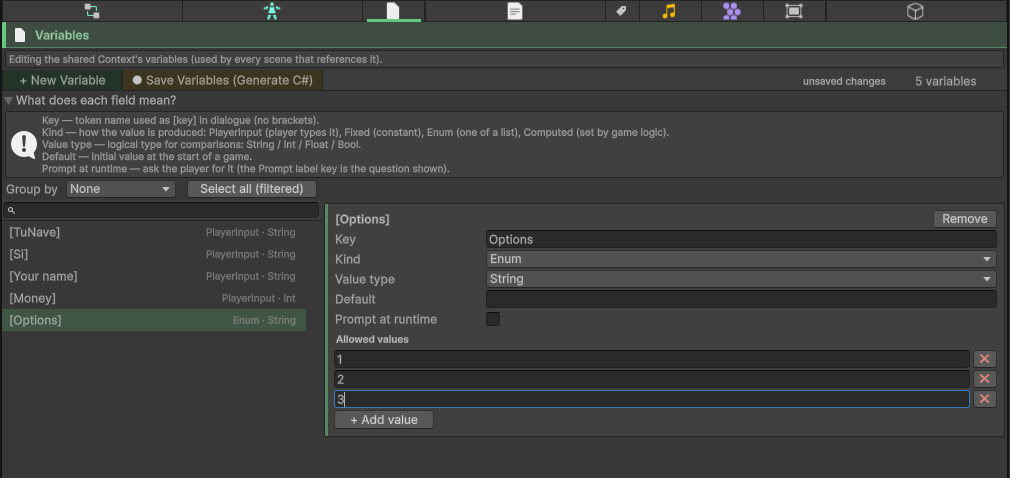The image size is (1010, 478).
Task: Click the + Add value button
Action: coord(384,420)
